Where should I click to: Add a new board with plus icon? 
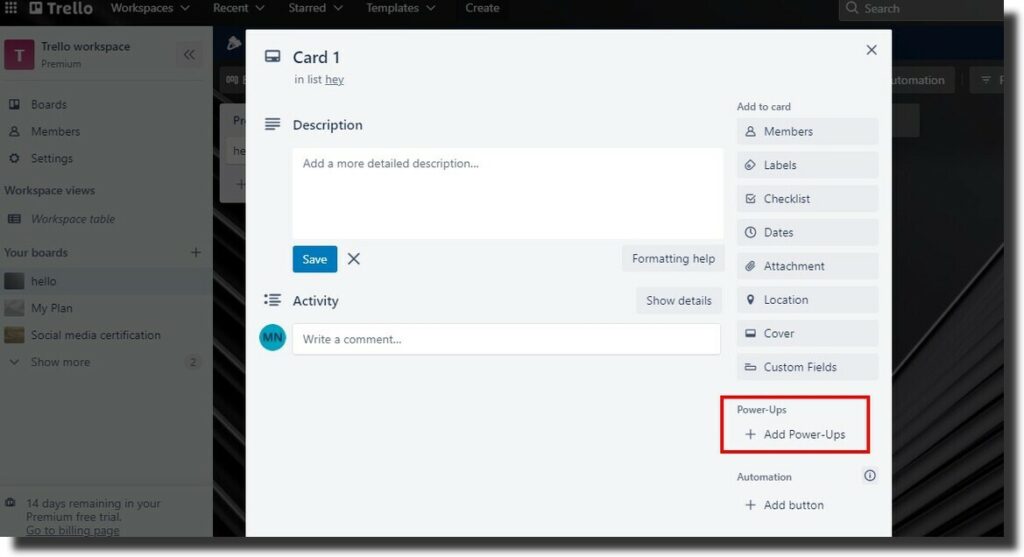pyautogui.click(x=195, y=252)
